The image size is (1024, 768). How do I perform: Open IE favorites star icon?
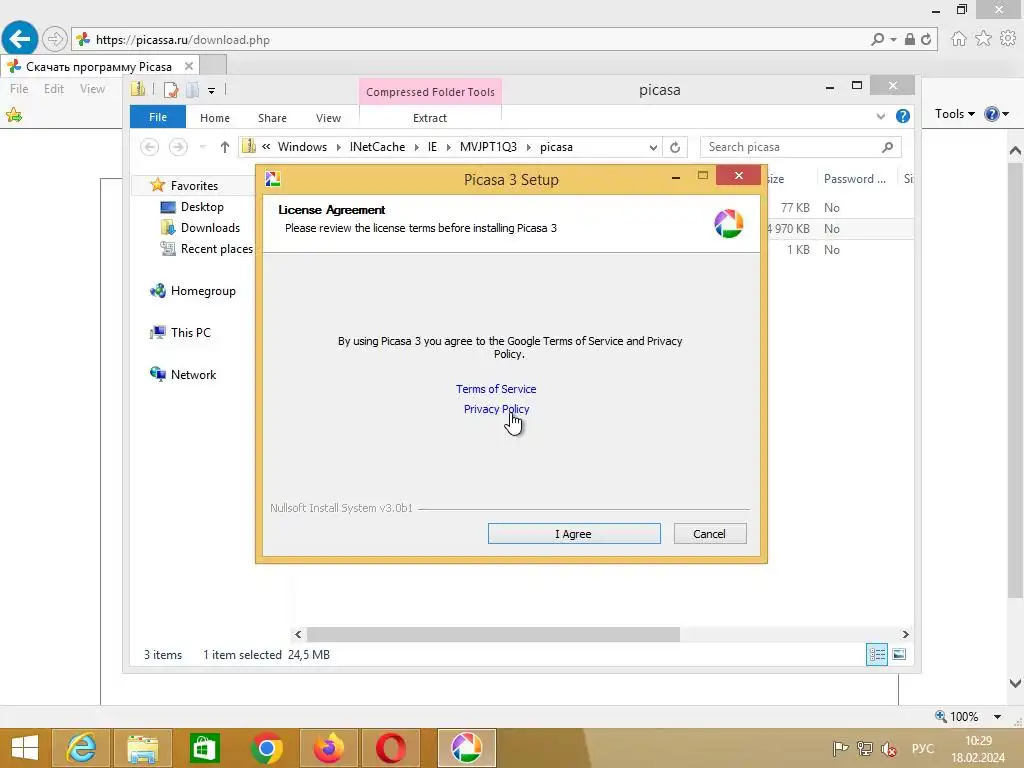tap(984, 39)
